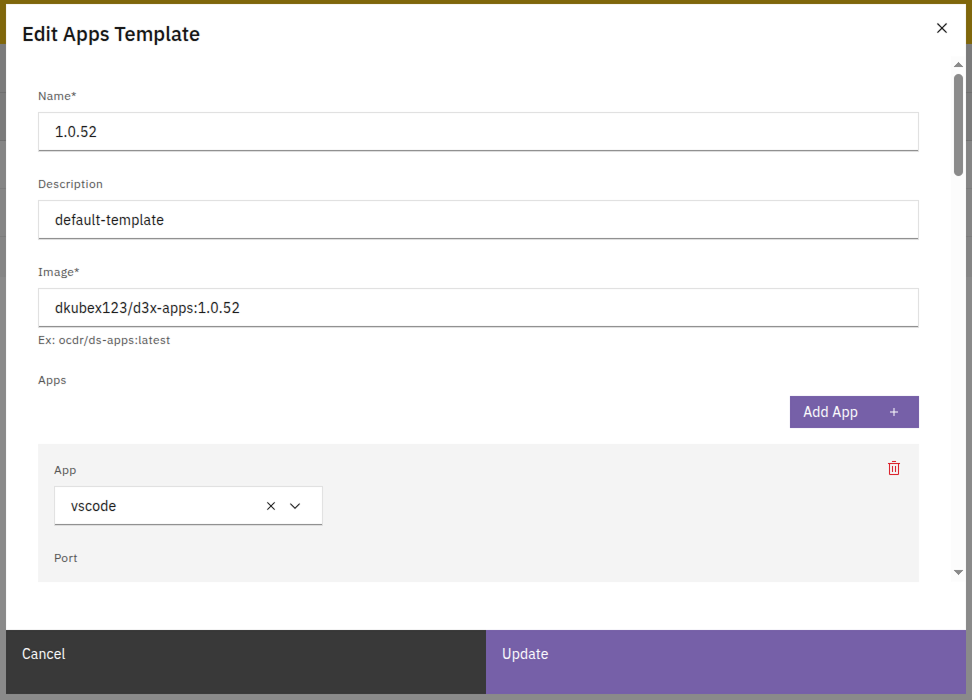Click the dialog's vertical scrollbar thumb

958,124
